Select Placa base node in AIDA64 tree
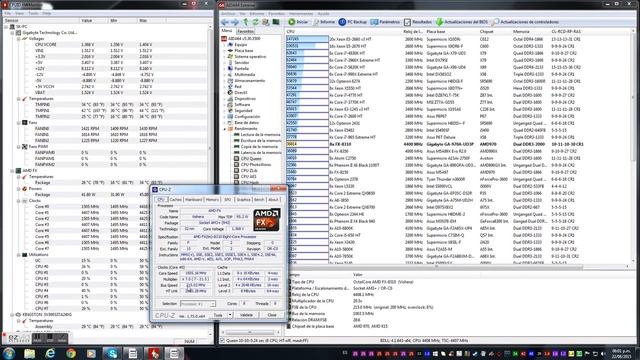 coord(240,51)
